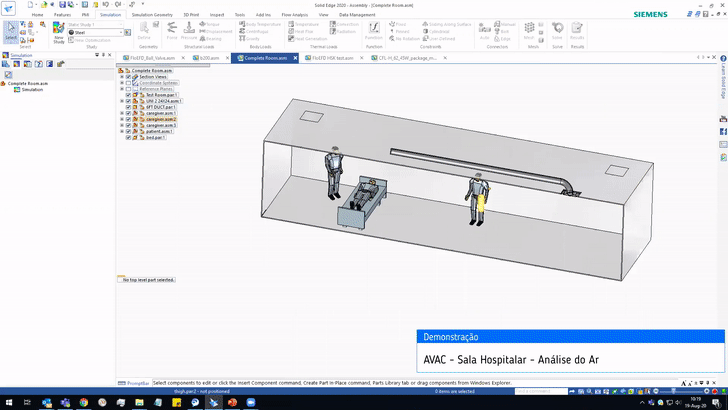Expand Reference Planes tree node
The image size is (728, 410).
pos(122,89)
